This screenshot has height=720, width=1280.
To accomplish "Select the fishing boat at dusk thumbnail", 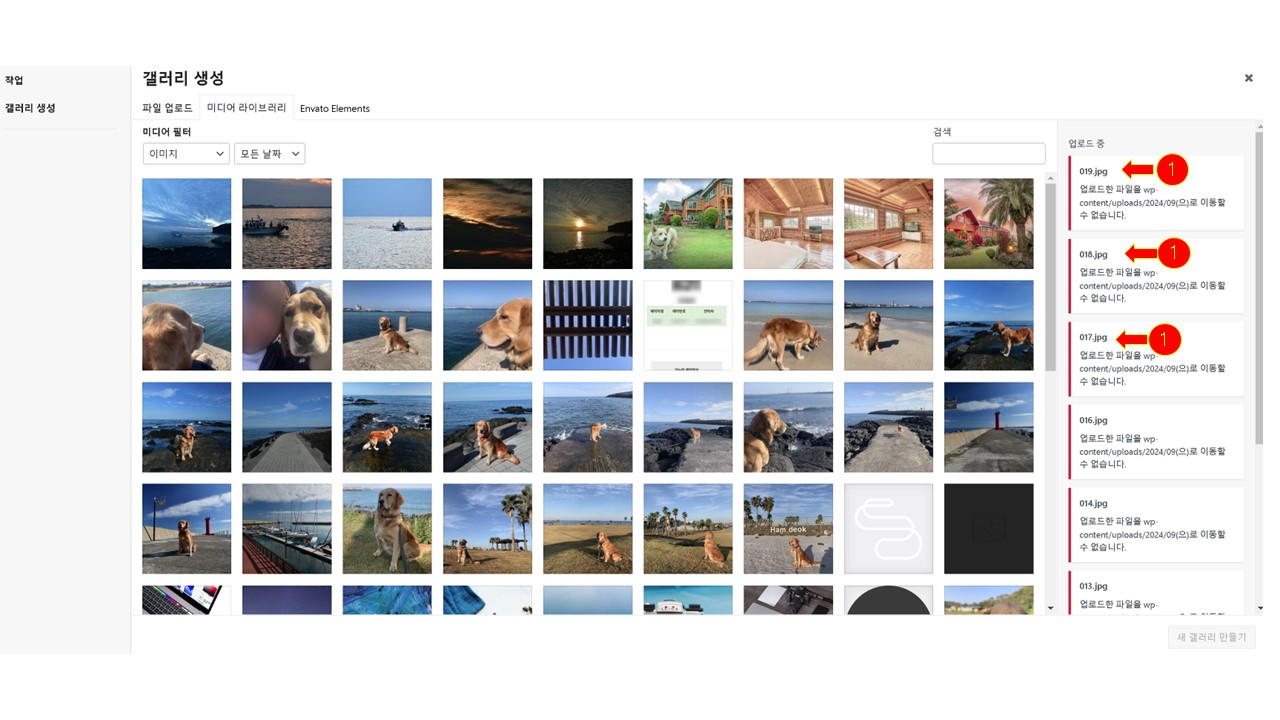I will point(286,224).
